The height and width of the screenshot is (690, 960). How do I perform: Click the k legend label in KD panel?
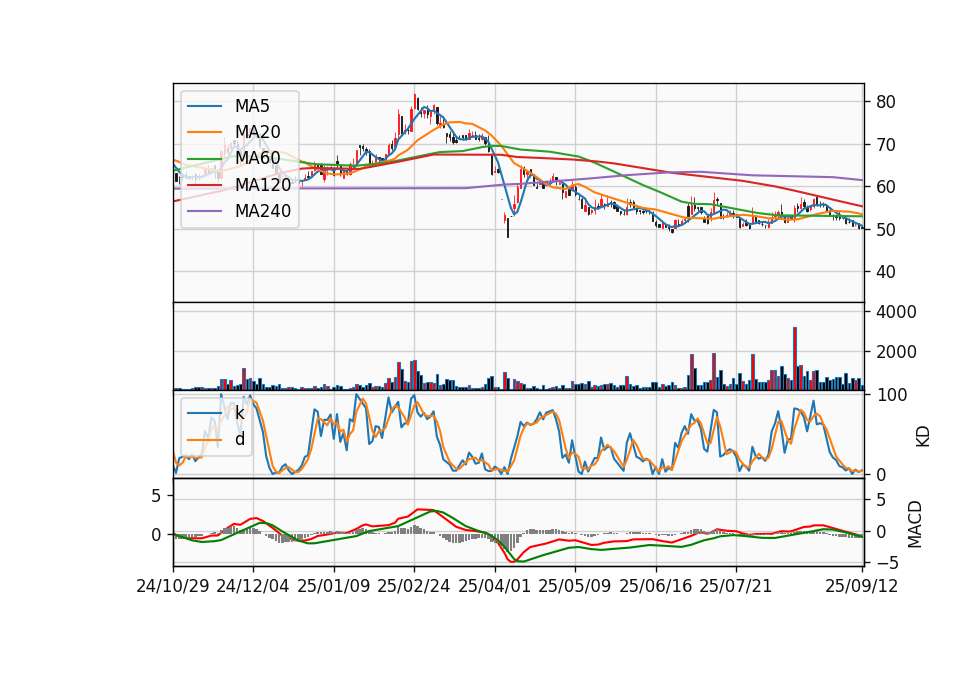tap(239, 413)
